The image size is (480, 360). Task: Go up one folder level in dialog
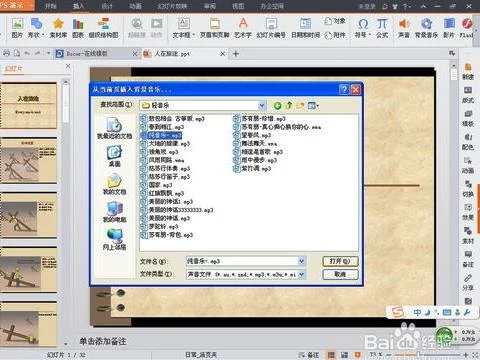tap(289, 106)
